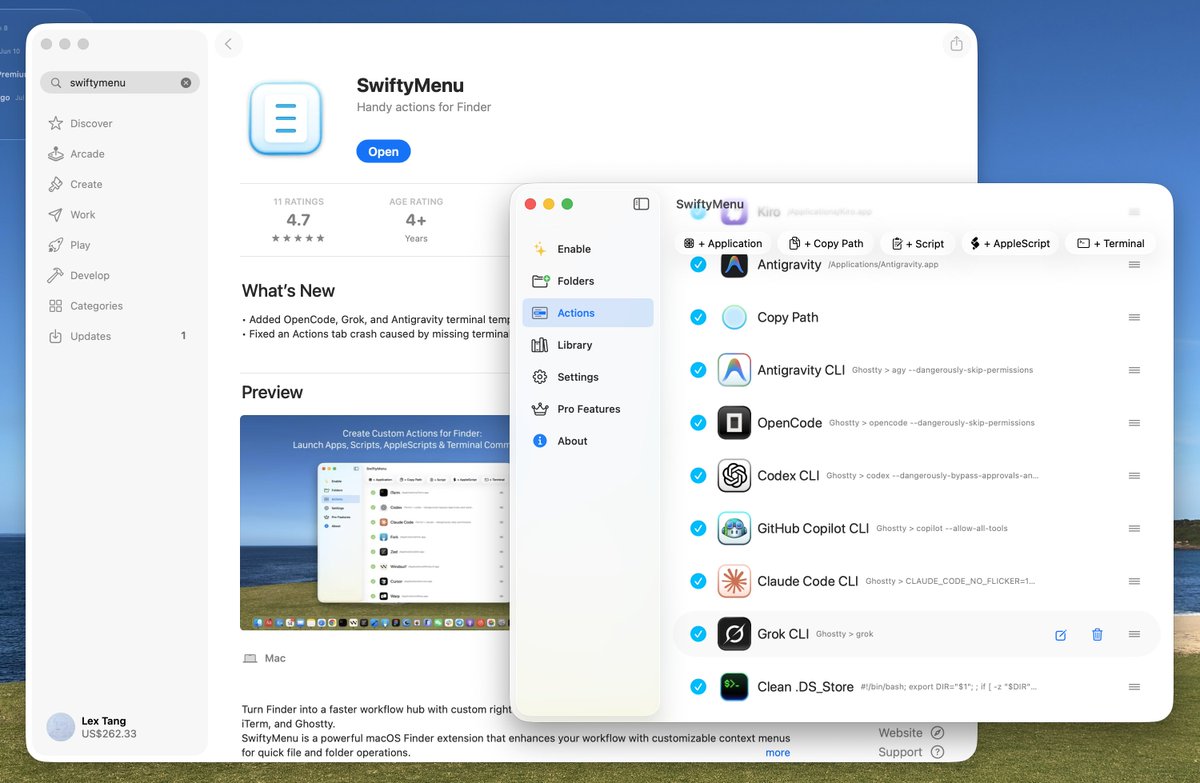
Task: Add a new Terminal action
Action: 1111,243
